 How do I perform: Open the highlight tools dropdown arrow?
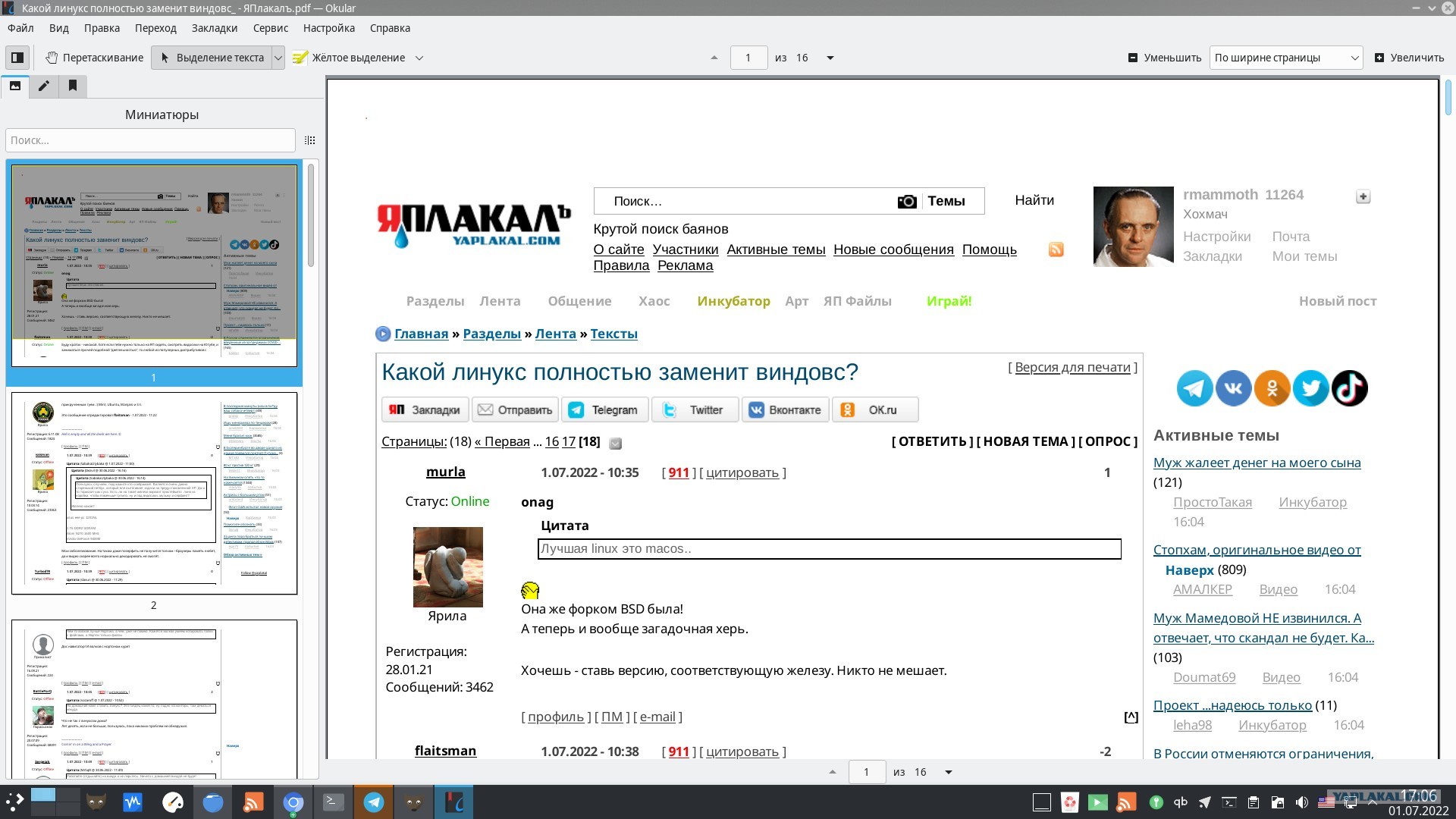pyautogui.click(x=419, y=58)
